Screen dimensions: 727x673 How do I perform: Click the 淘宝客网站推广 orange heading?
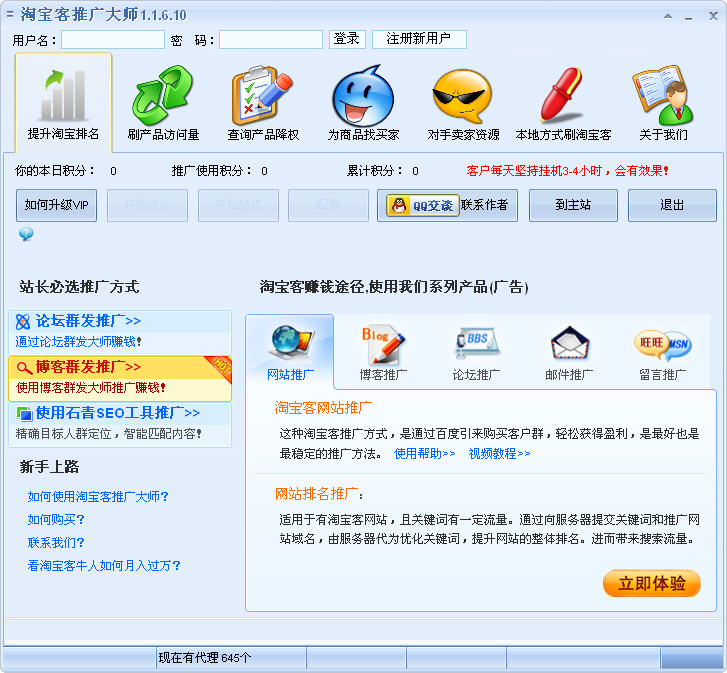(x=323, y=408)
